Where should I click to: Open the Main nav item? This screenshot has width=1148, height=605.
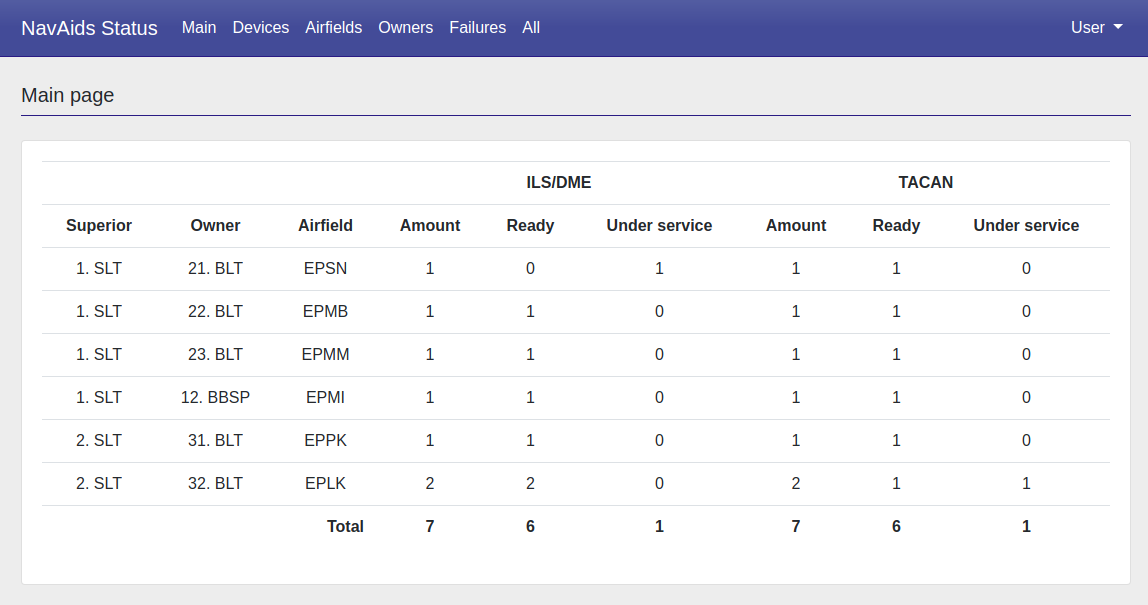tap(199, 28)
